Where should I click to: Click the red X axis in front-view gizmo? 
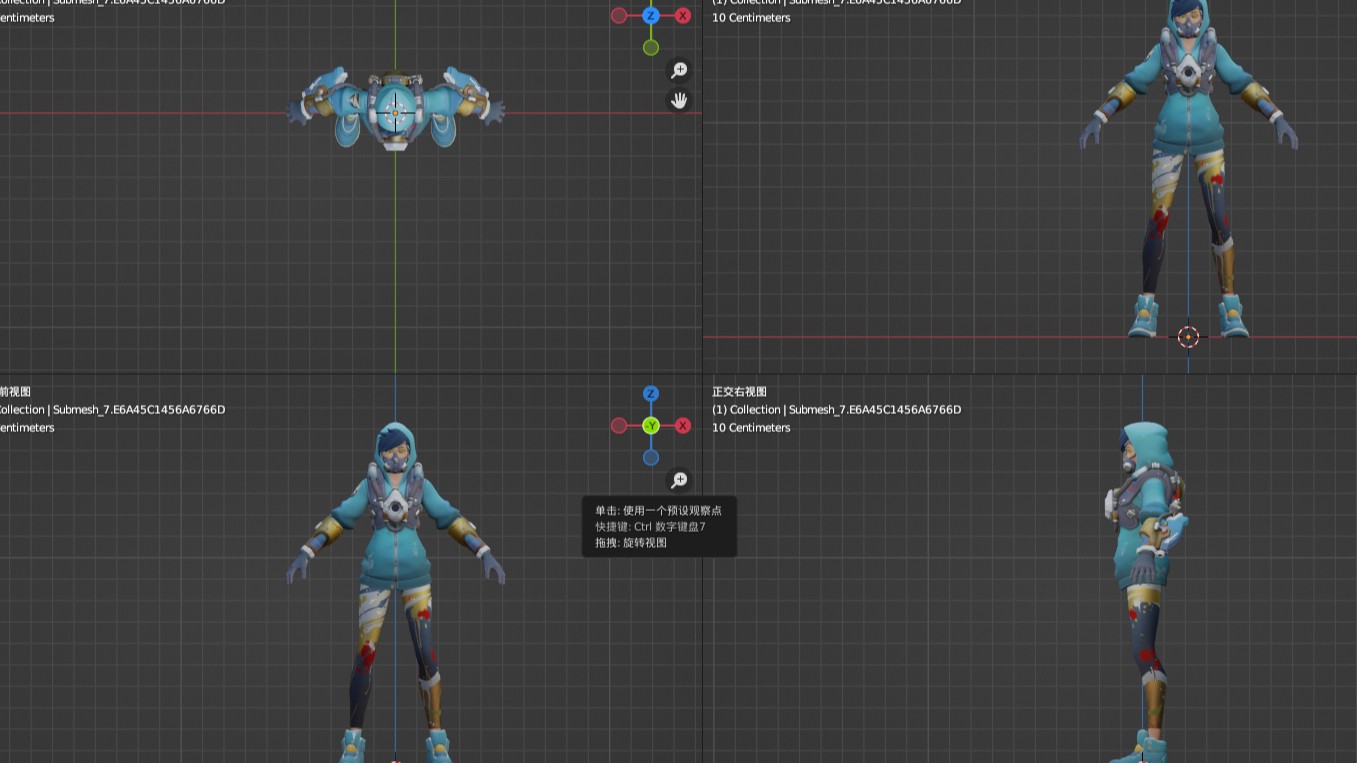click(683, 426)
